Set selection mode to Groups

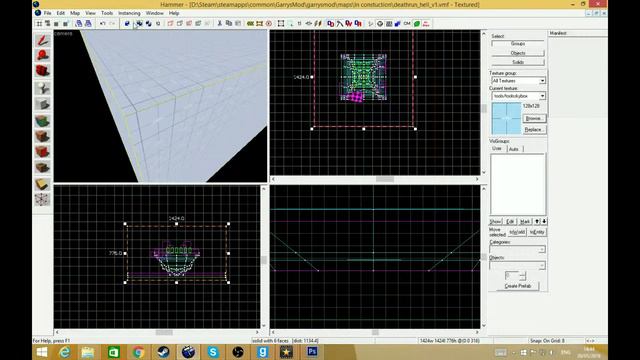(518, 44)
